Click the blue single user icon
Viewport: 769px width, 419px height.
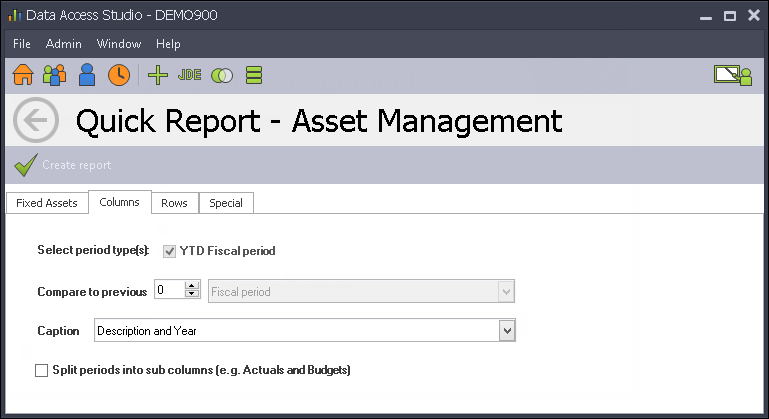pos(87,75)
